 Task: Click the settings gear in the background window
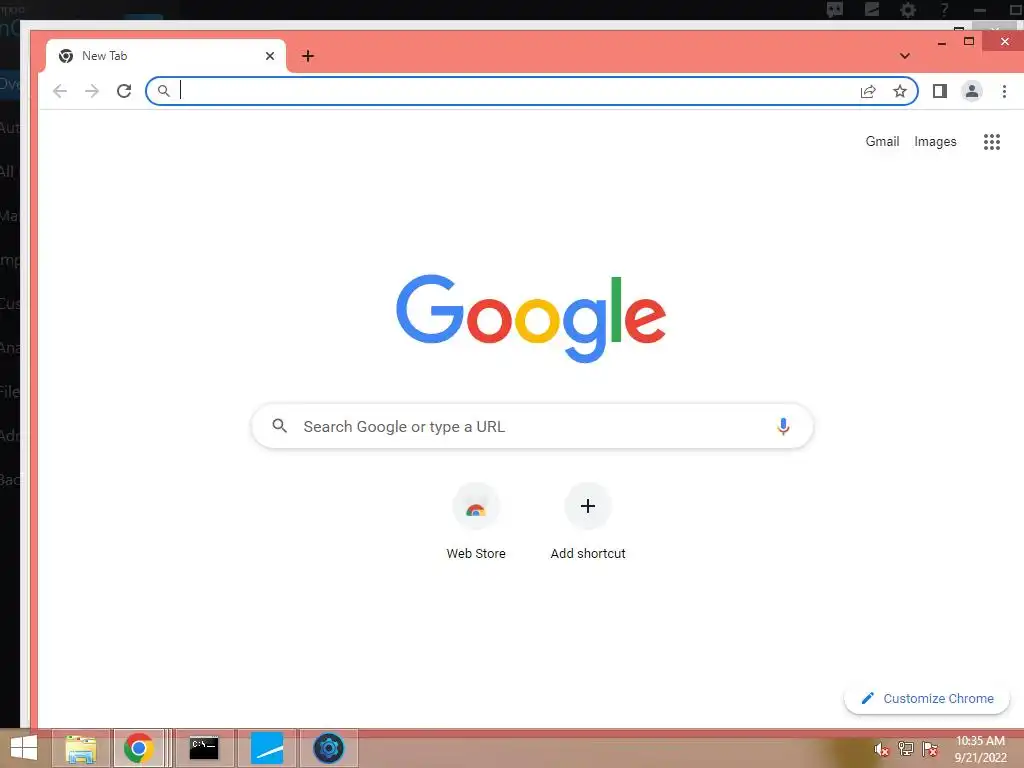coord(908,9)
